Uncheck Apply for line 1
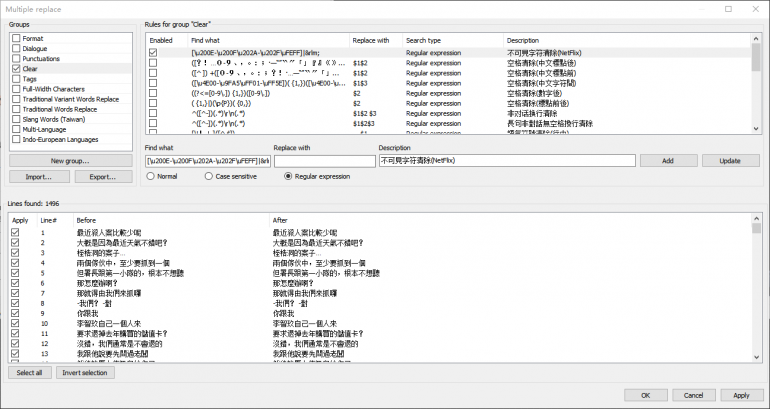The height and width of the screenshot is (409, 770). pyautogui.click(x=15, y=232)
